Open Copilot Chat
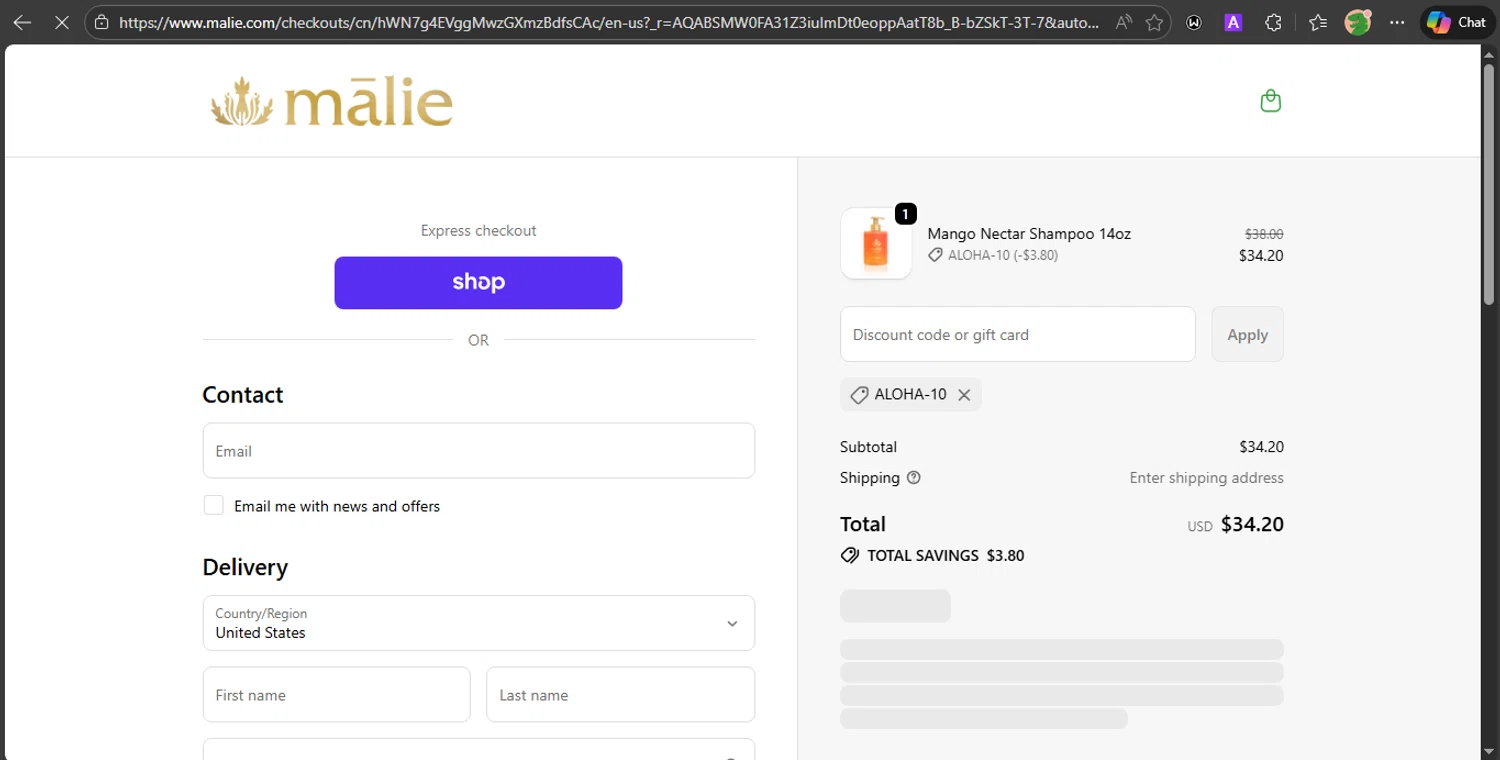1500x760 pixels. 1457,22
